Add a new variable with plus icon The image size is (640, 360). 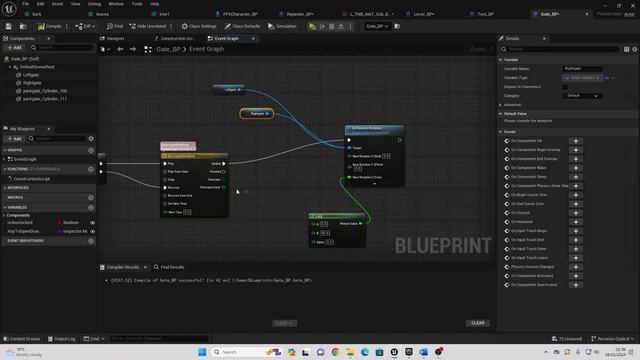pyautogui.click(x=91, y=207)
